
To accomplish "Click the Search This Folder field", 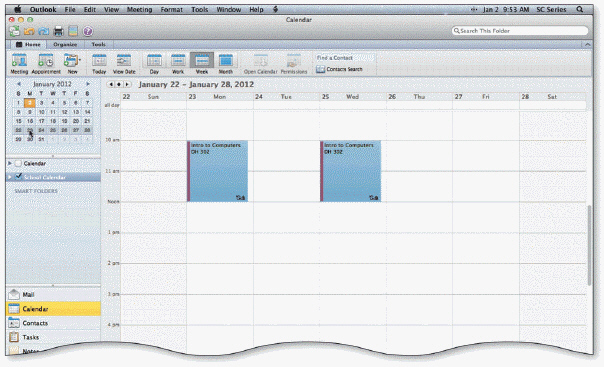I will point(520,31).
